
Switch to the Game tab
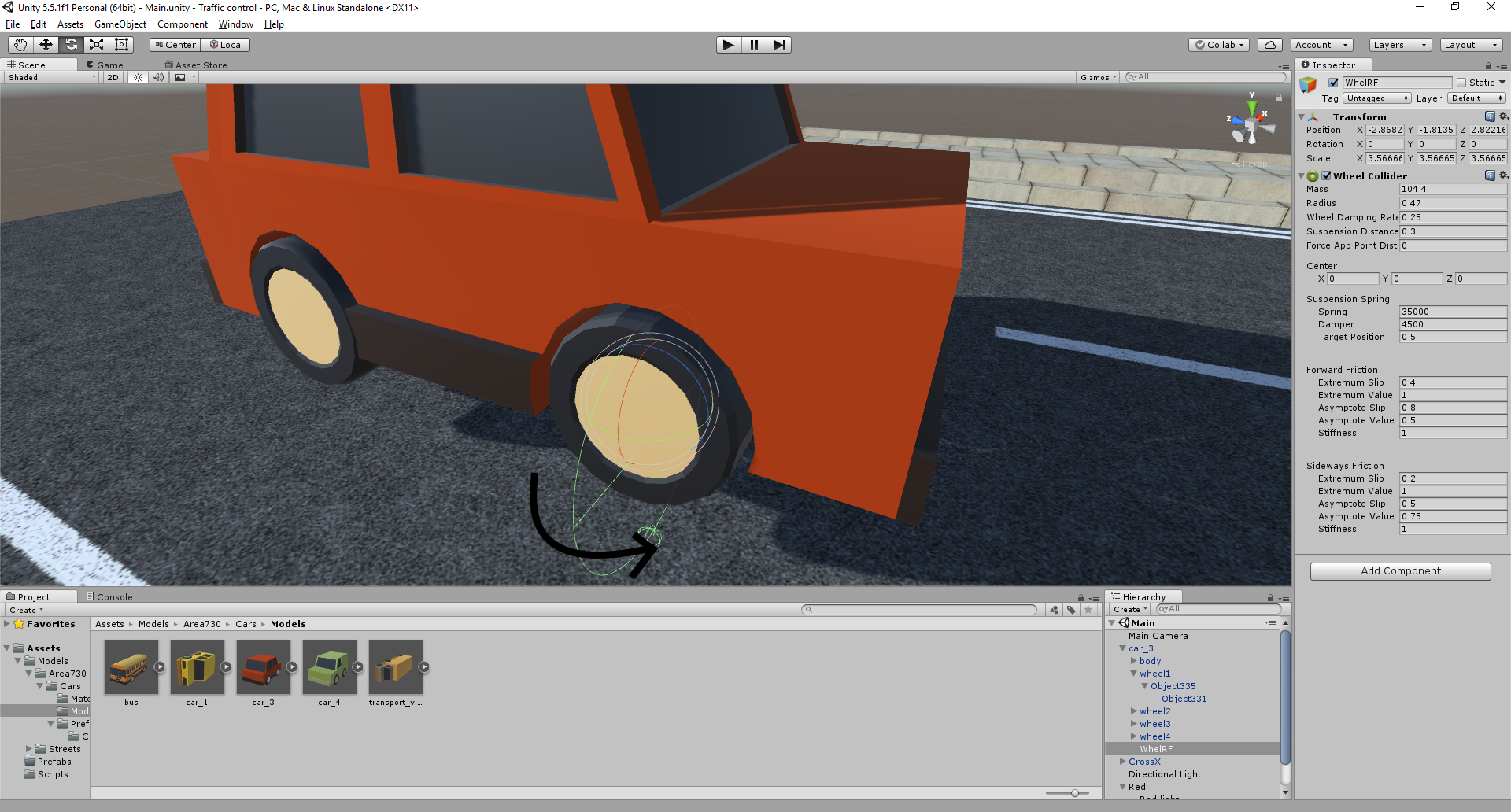(105, 65)
